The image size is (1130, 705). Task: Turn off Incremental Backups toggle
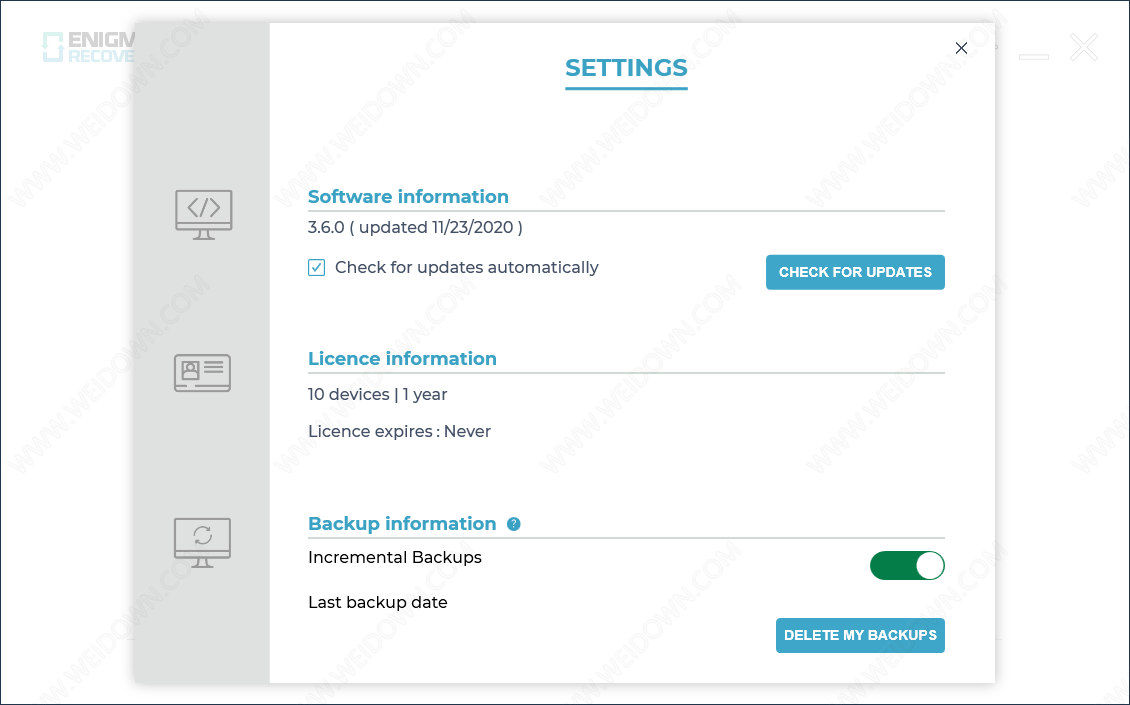pos(907,565)
